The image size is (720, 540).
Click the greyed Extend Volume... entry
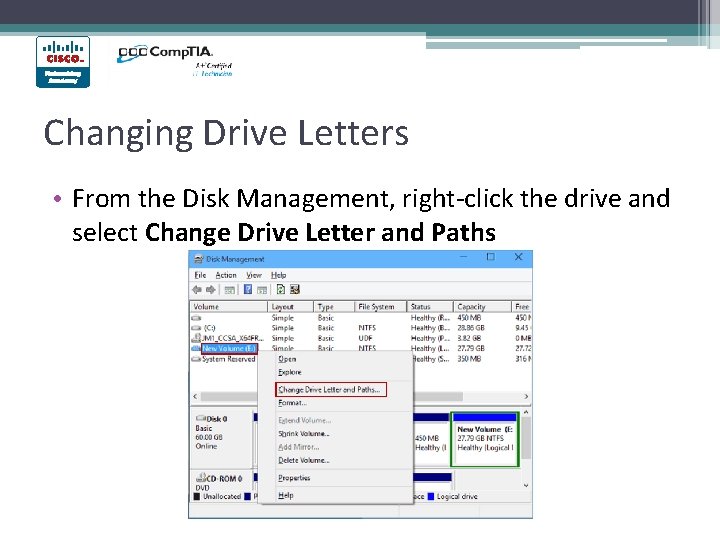[335, 420]
